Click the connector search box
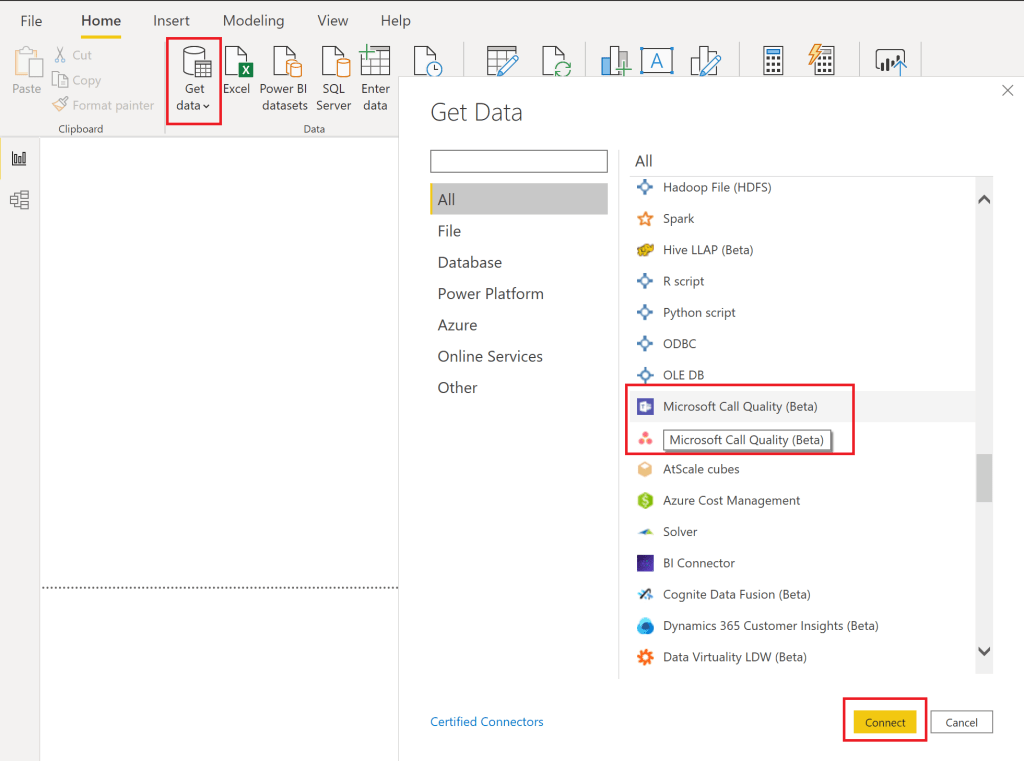The image size is (1024, 761). pyautogui.click(x=518, y=161)
